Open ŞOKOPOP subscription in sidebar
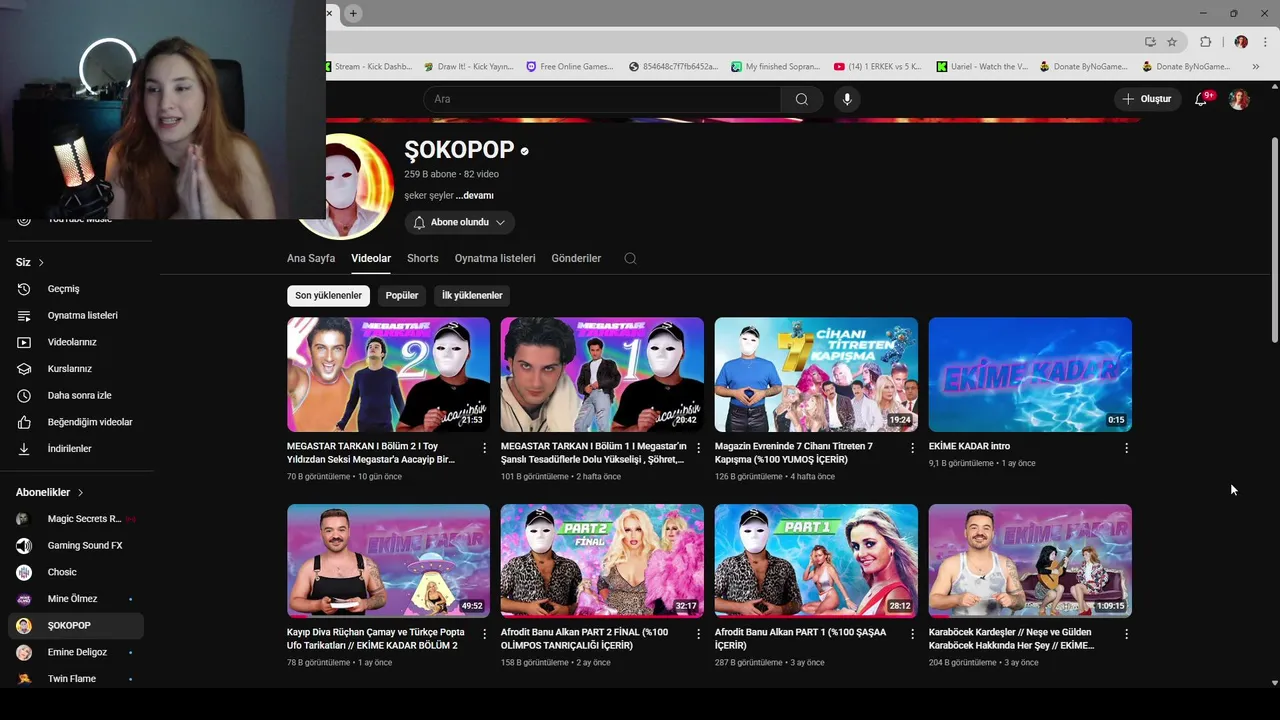Viewport: 1280px width, 720px height. click(76, 625)
